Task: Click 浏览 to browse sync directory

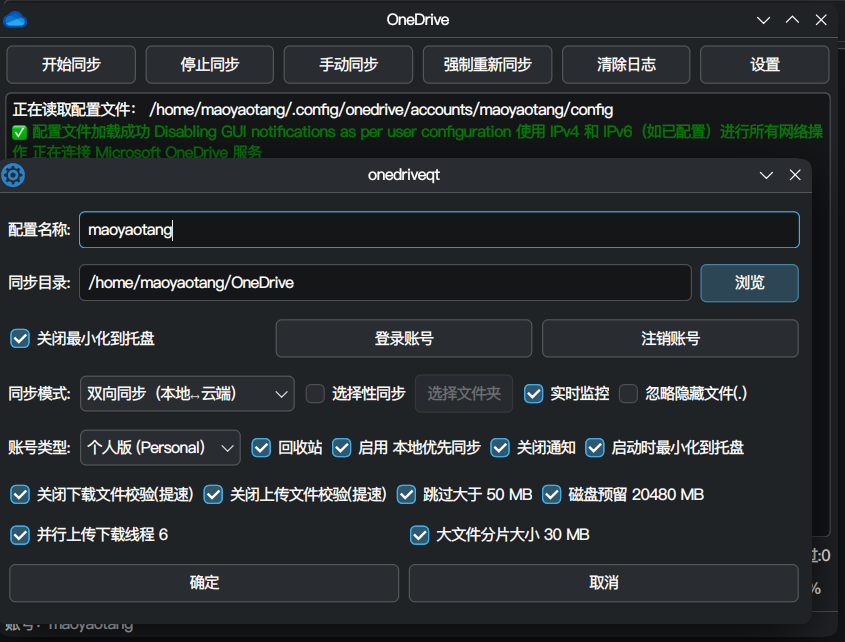Action: click(x=750, y=282)
